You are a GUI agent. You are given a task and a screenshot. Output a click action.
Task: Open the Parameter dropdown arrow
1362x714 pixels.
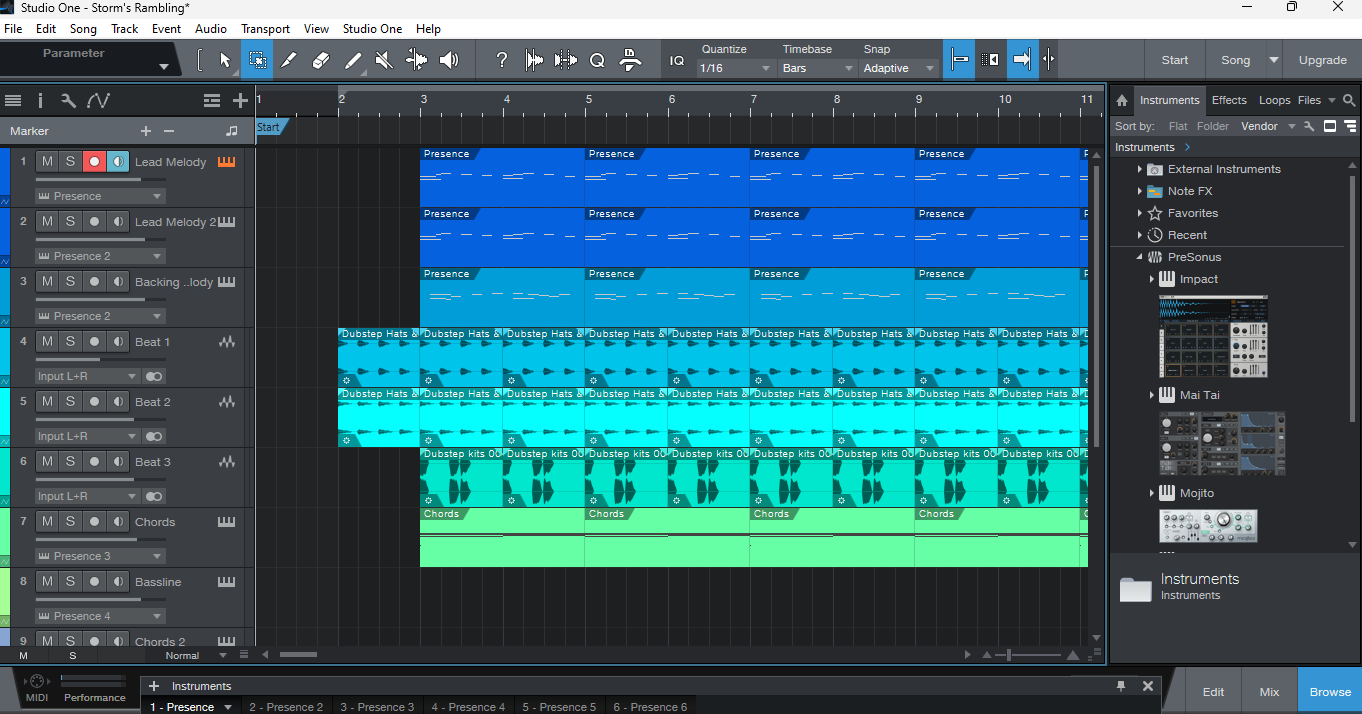(164, 67)
